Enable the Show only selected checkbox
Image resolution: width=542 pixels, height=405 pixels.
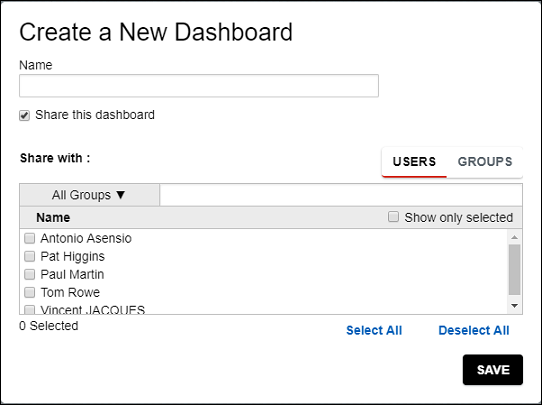pos(393,217)
